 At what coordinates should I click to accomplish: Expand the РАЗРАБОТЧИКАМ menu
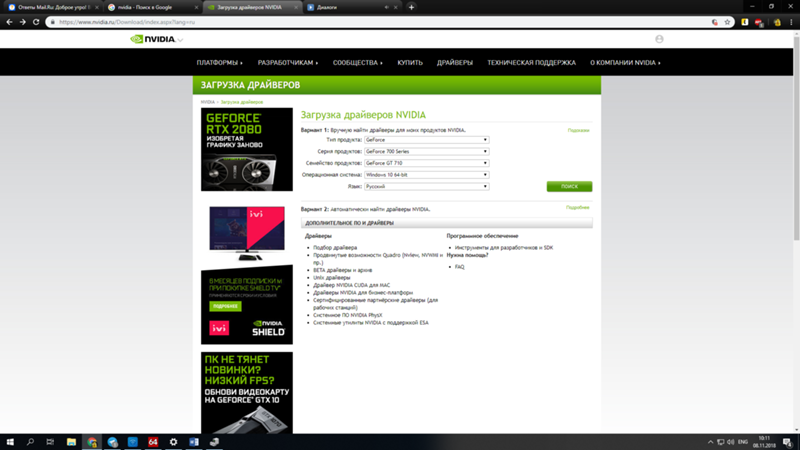pos(288,63)
